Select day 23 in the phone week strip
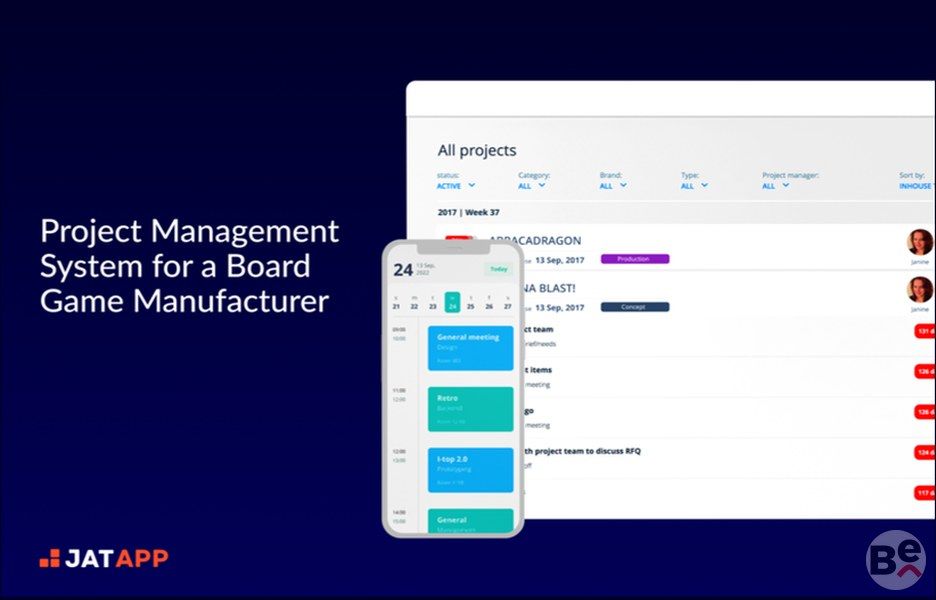Image resolution: width=936 pixels, height=600 pixels. point(433,302)
